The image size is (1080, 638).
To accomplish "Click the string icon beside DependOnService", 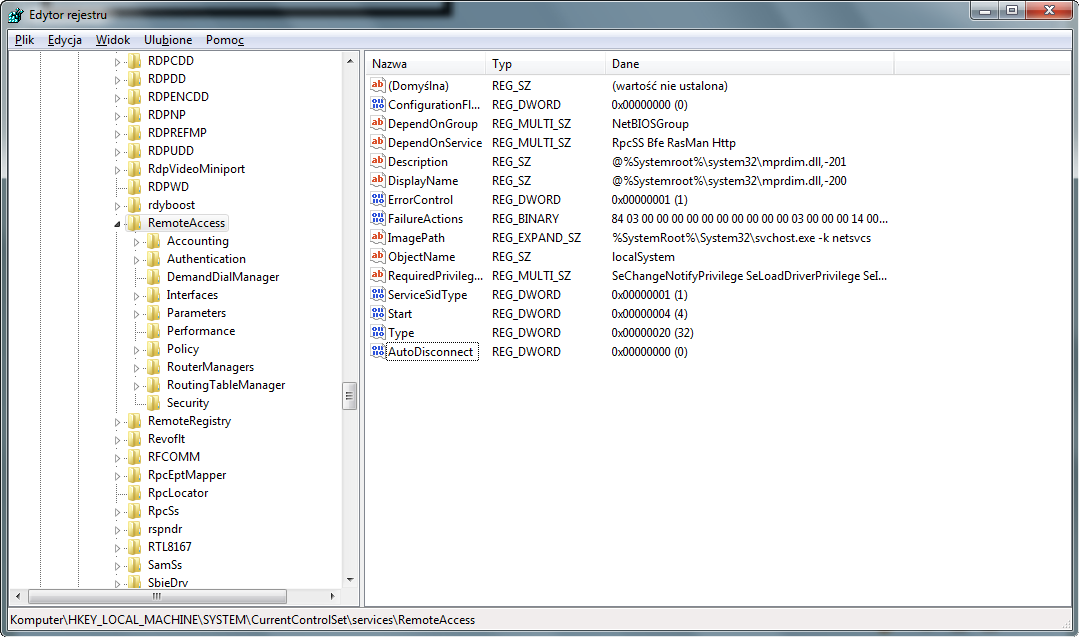I will 377,142.
